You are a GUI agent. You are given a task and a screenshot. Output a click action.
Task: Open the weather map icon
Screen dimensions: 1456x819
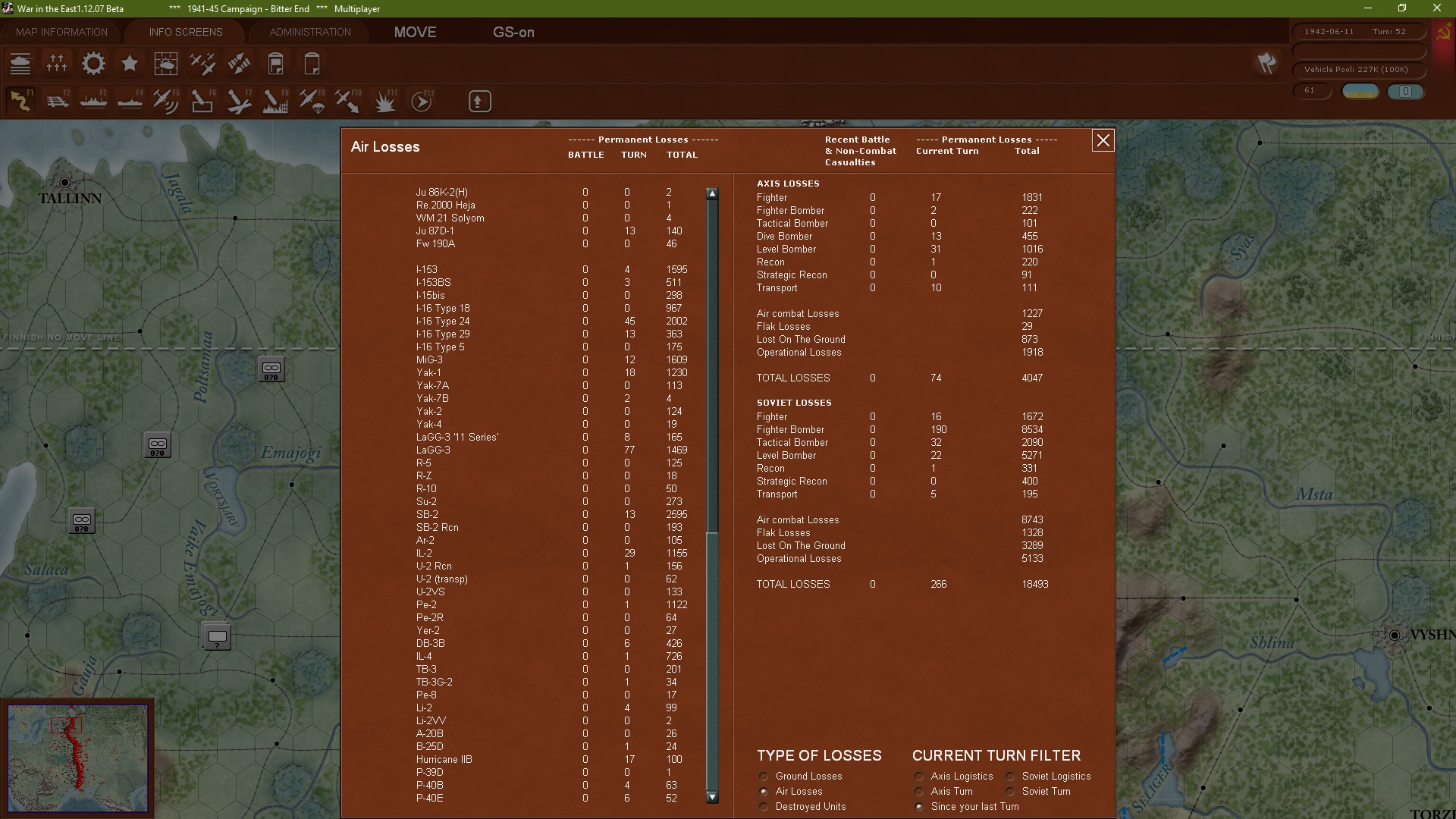tap(166, 64)
